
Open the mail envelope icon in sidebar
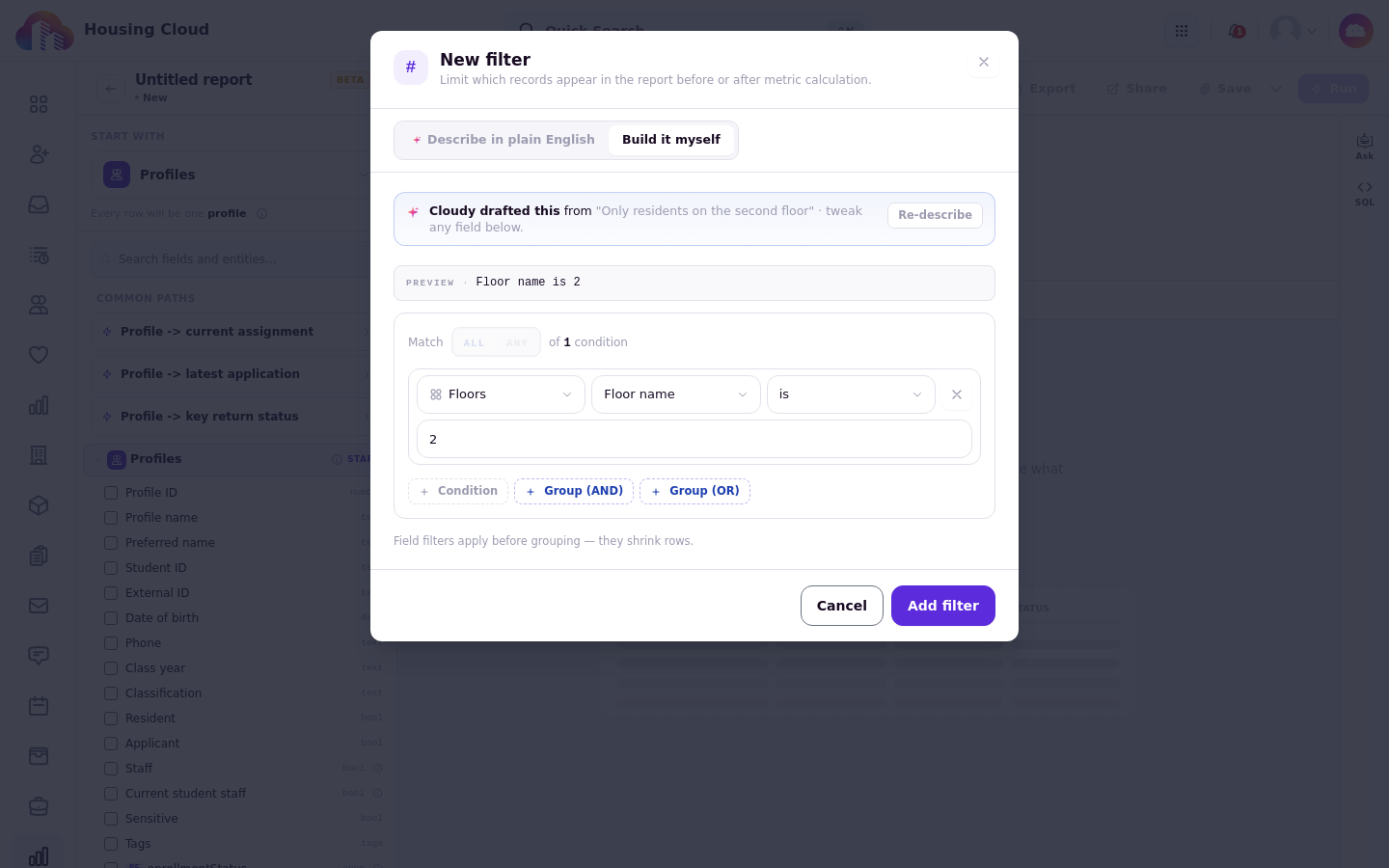(x=39, y=606)
